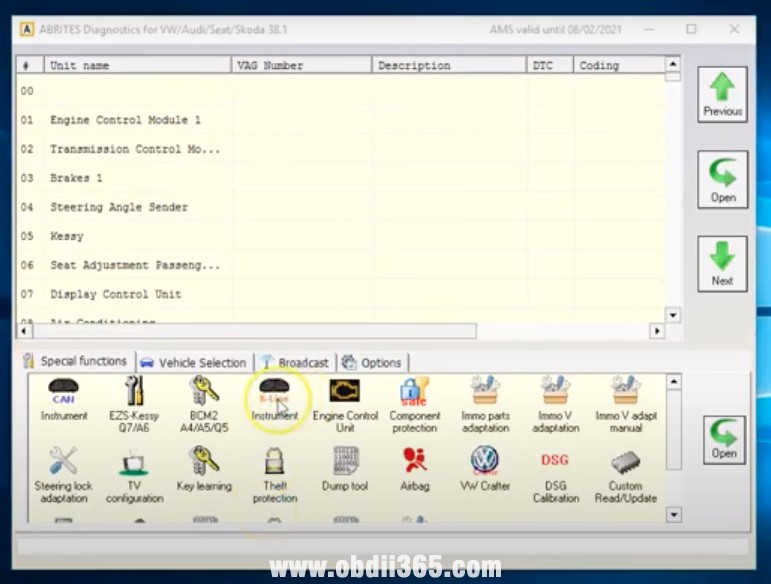Select Steering lock adaptation icon
Image resolution: width=771 pixels, height=584 pixels.
[x=63, y=475]
